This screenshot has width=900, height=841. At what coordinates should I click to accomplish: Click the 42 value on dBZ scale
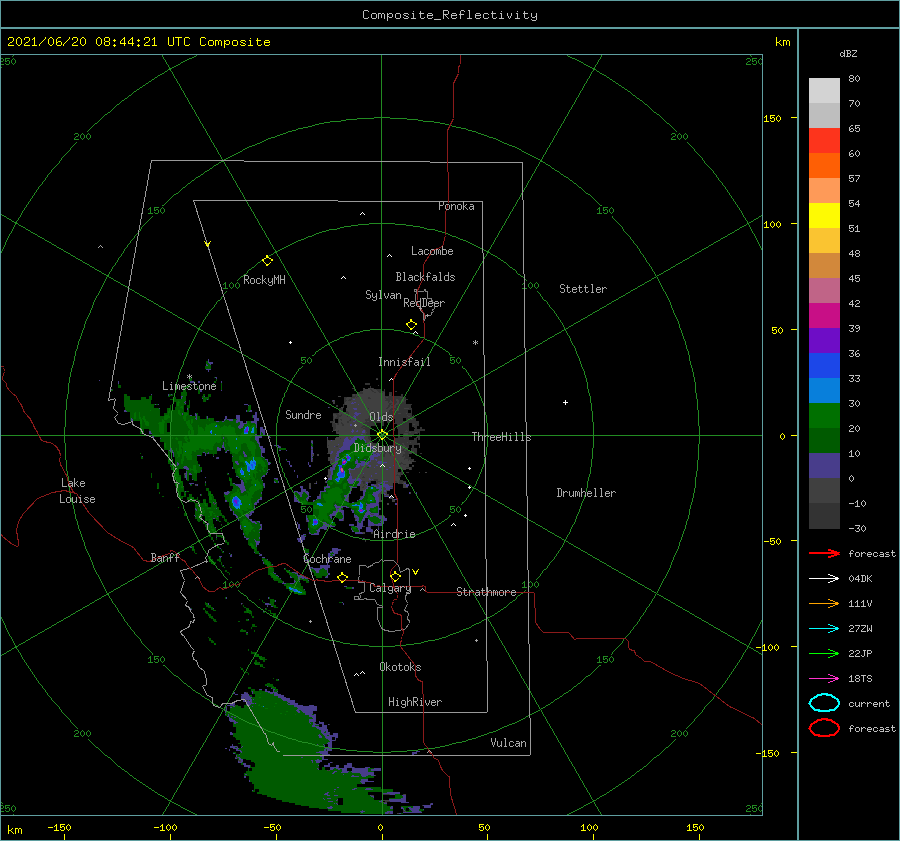[x=854, y=303]
